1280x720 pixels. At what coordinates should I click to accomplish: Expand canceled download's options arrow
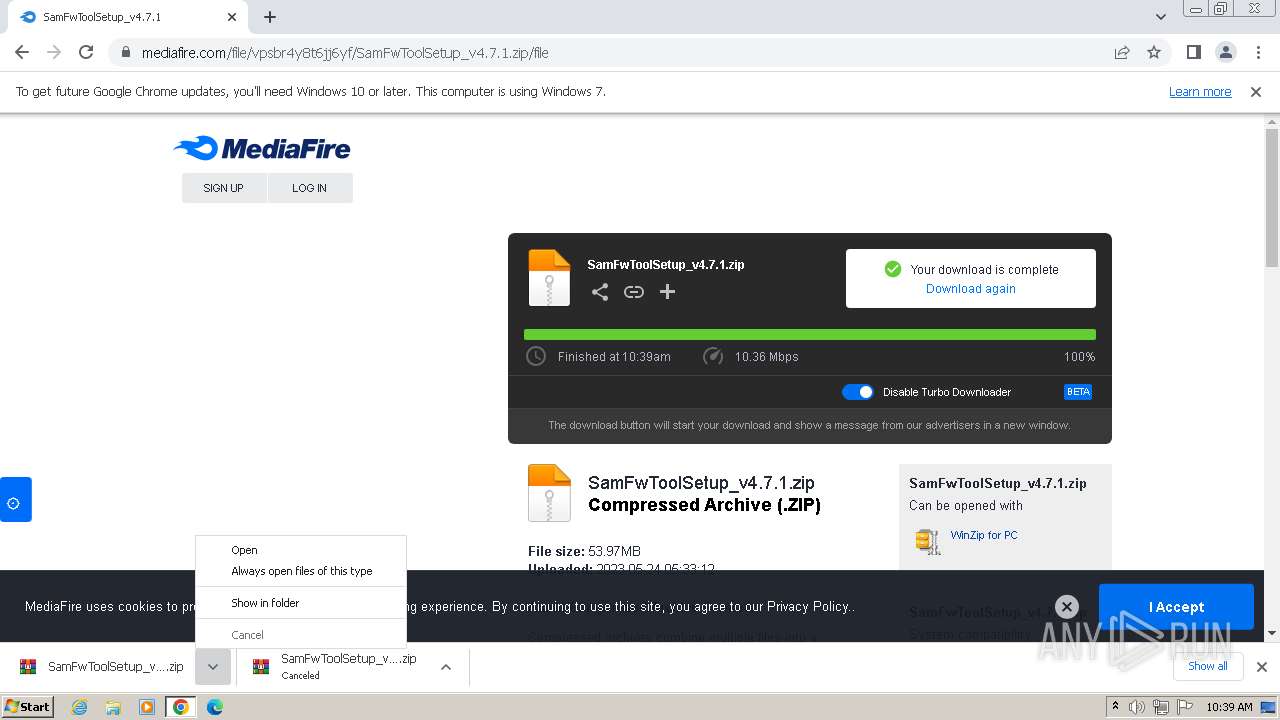[x=446, y=667]
